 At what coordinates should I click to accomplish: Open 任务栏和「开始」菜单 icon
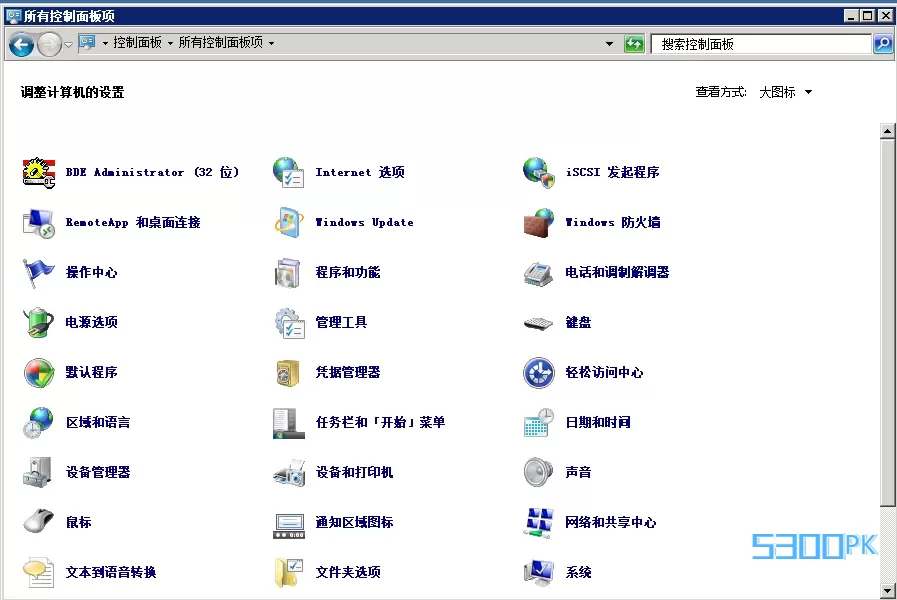click(289, 422)
